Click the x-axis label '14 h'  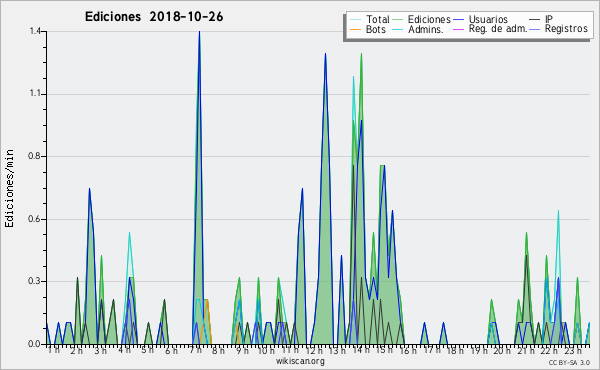[x=361, y=350]
